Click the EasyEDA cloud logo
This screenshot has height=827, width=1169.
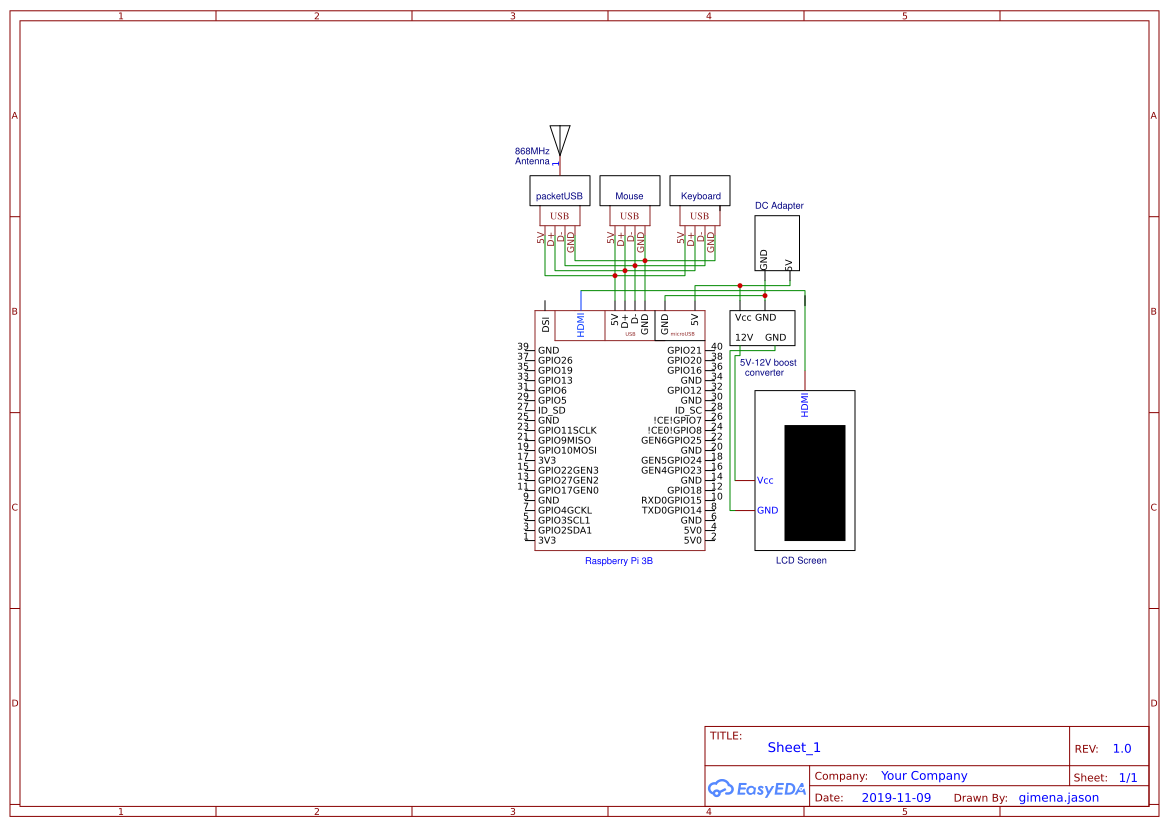[x=722, y=789]
